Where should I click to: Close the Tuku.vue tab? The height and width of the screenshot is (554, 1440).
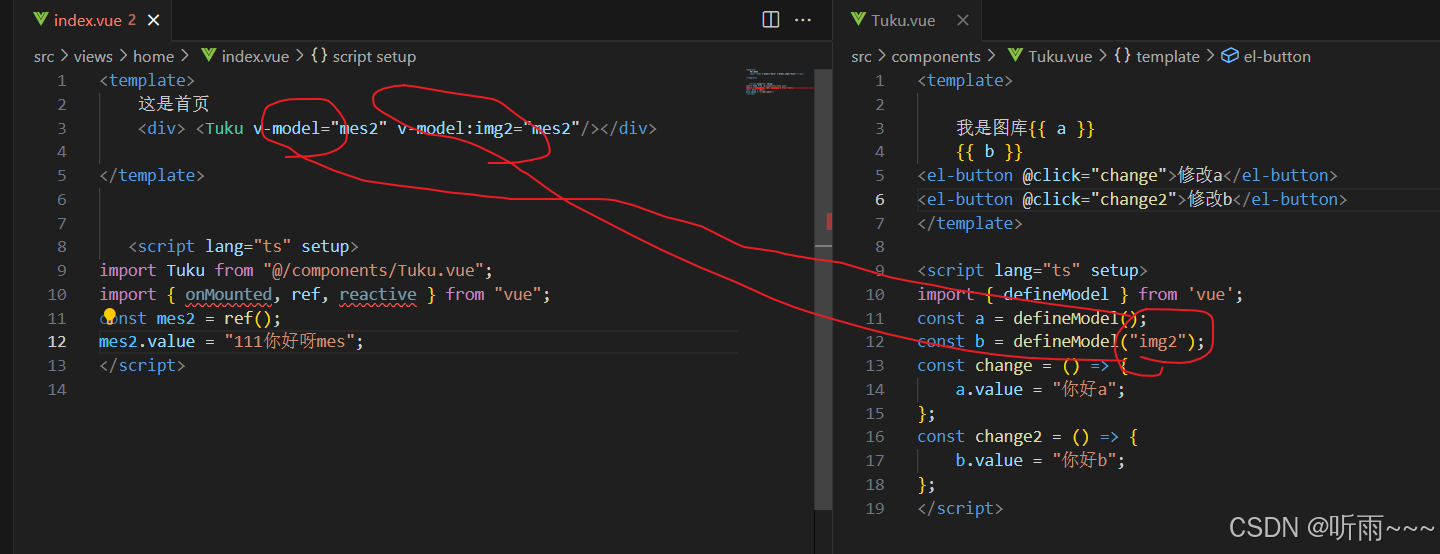[962, 20]
